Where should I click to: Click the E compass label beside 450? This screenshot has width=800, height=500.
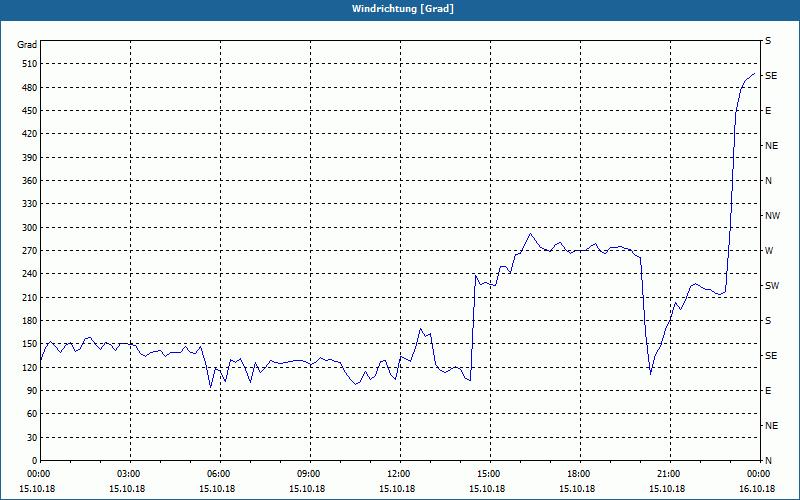[768, 111]
